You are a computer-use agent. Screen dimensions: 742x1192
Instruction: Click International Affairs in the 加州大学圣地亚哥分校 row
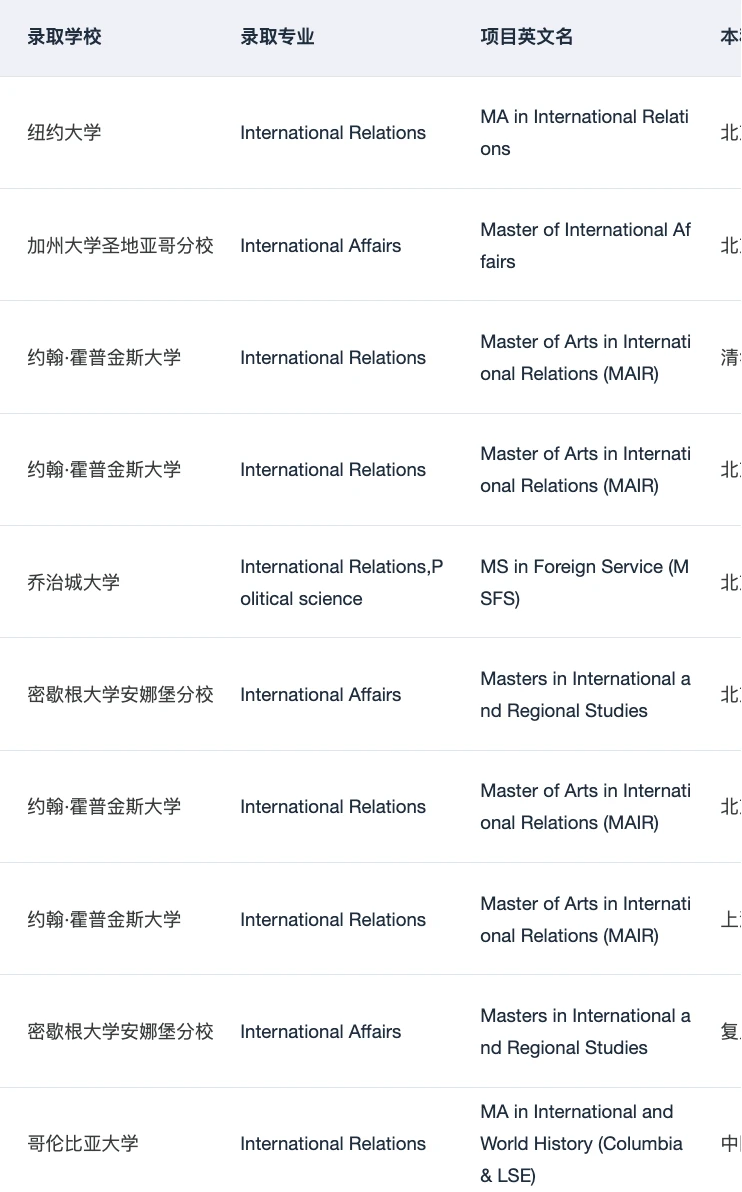[x=321, y=246]
